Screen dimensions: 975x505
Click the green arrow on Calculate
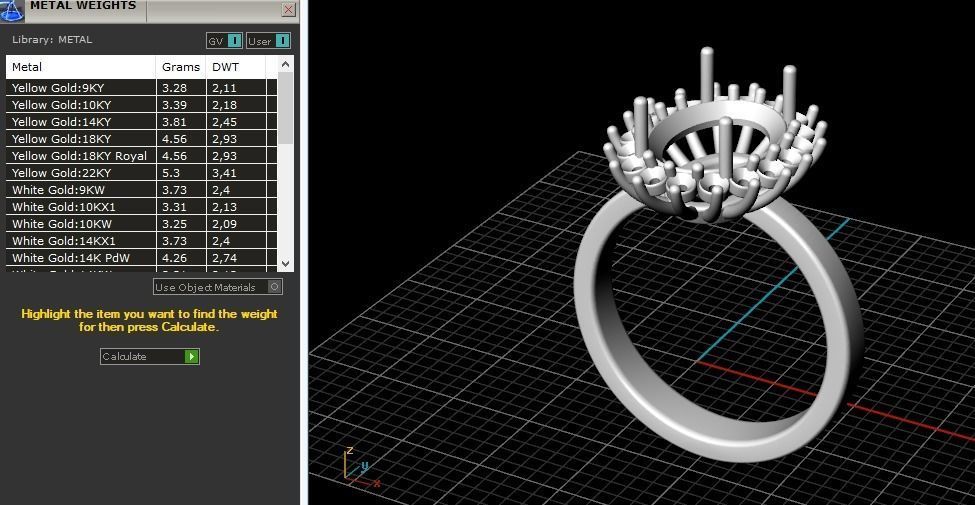[192, 356]
